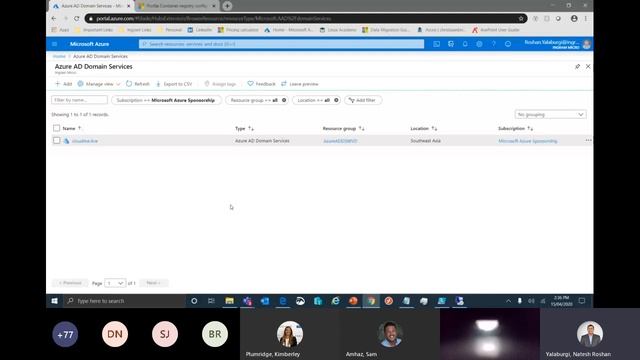Viewport: 640px width, 360px height.
Task: Open the Azure feedback smiley icon
Action: click(x=508, y=44)
